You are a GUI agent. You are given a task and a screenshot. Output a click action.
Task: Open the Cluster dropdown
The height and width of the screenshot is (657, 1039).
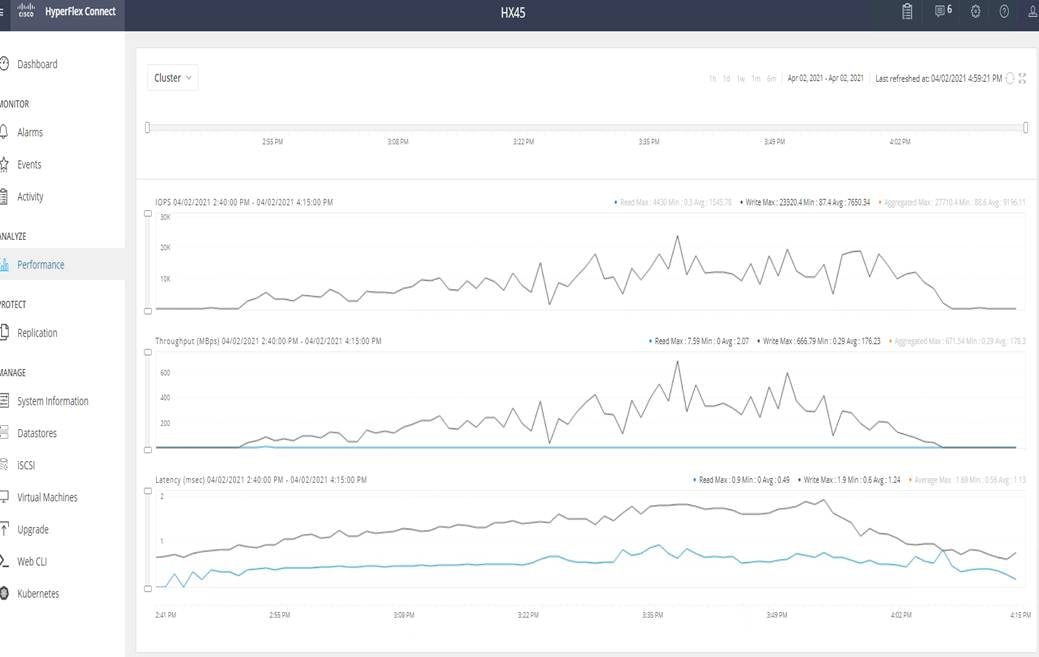pos(172,77)
